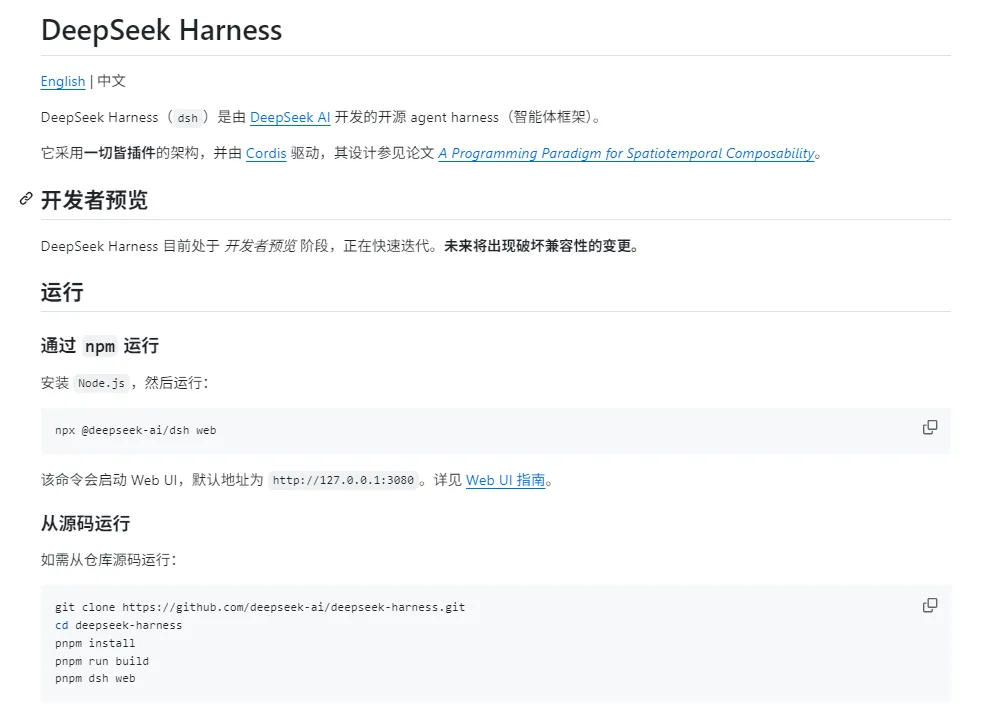Viewport: 1003px width, 724px height.
Task: Click the DeepSeek Harness main heading
Action: (161, 30)
